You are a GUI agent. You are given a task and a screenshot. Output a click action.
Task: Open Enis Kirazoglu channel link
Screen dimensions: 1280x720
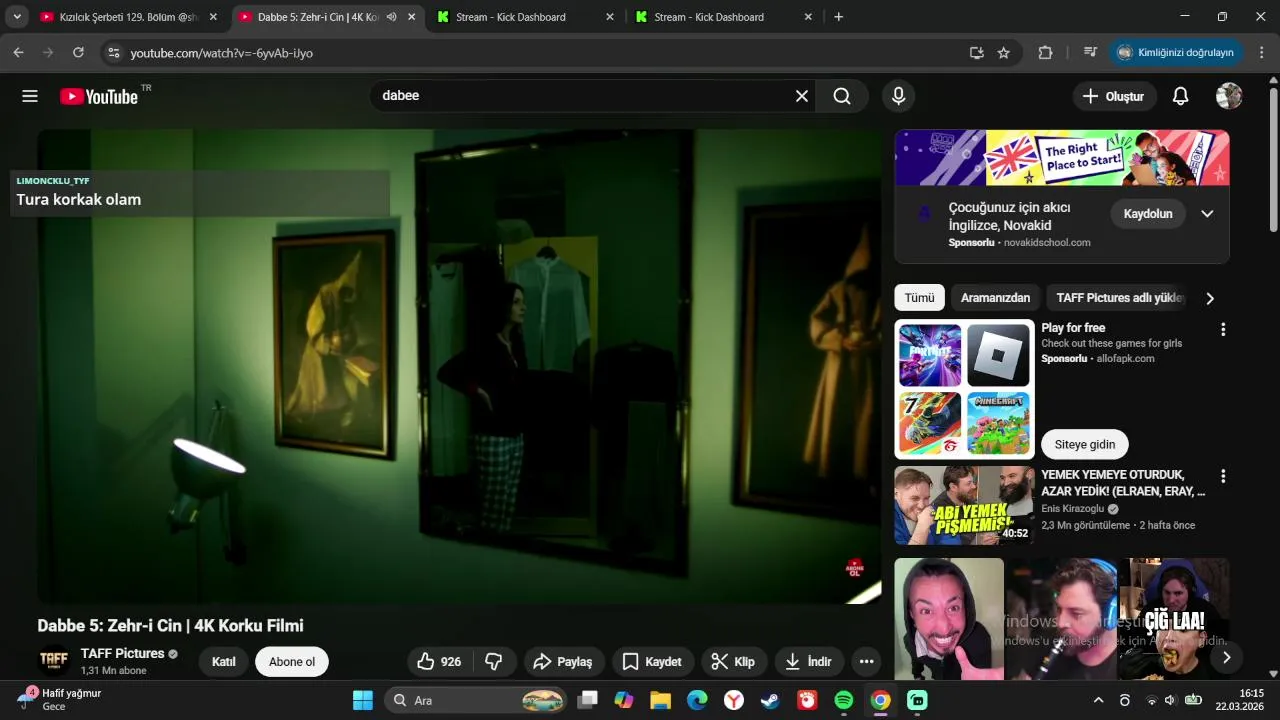[x=1072, y=509]
